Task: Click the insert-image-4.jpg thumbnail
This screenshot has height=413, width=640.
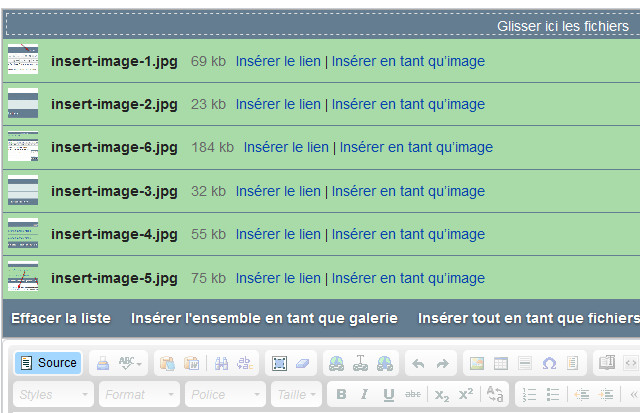Action: 23,234
